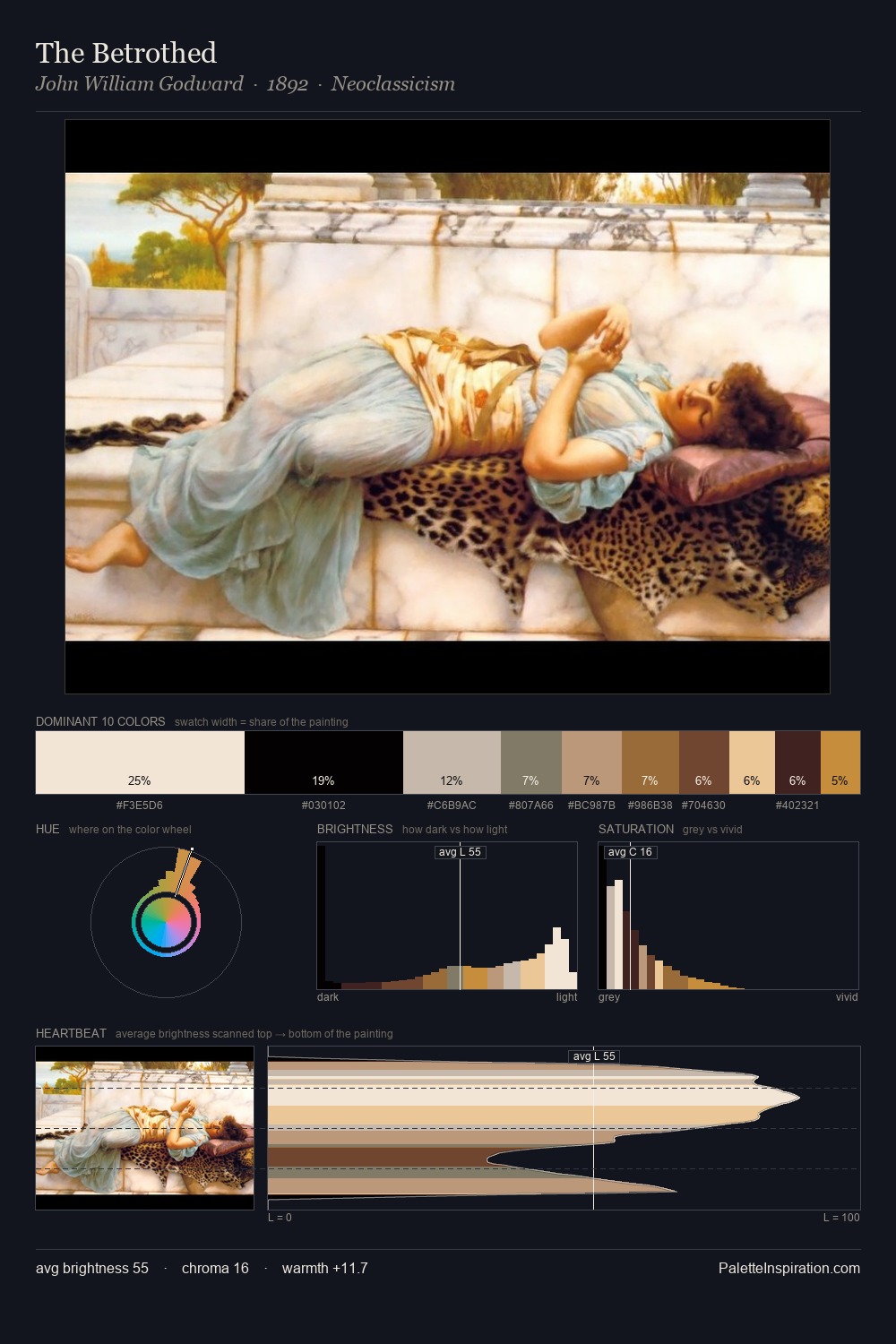This screenshot has width=896, height=1344.
Task: Click the BRIGHTNESS section heading
Action: [x=355, y=829]
